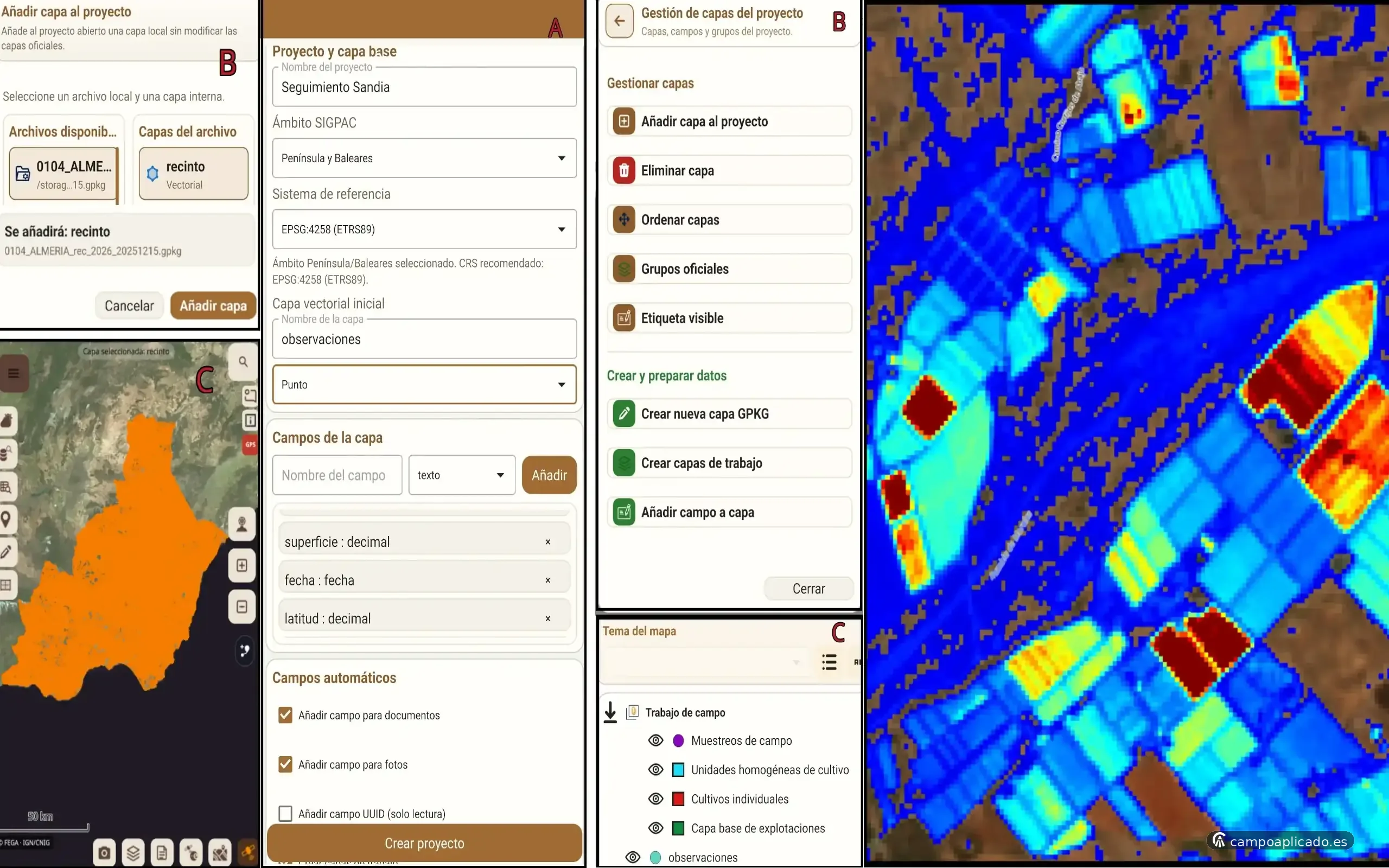The image size is (1389, 868).
Task: Open the texto field type dropdown
Action: [462, 475]
